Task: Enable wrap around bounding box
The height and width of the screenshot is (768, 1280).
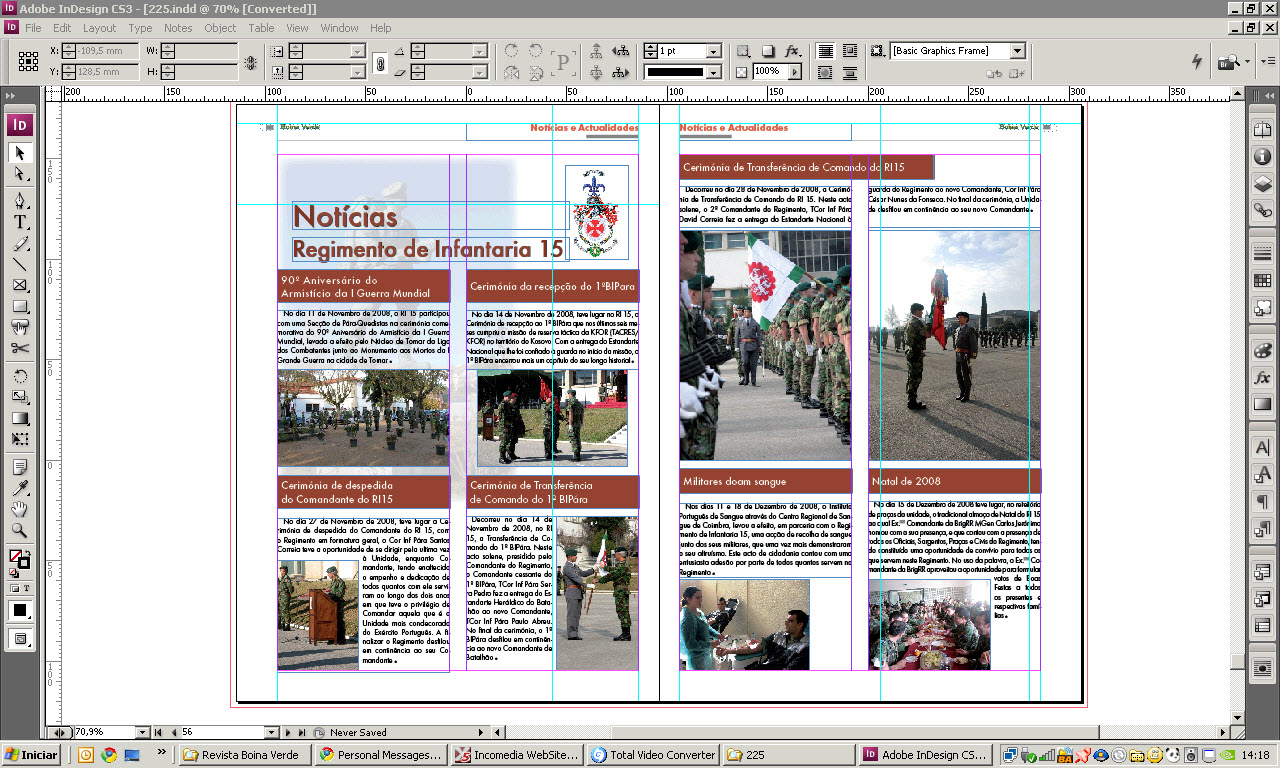Action: pos(849,51)
